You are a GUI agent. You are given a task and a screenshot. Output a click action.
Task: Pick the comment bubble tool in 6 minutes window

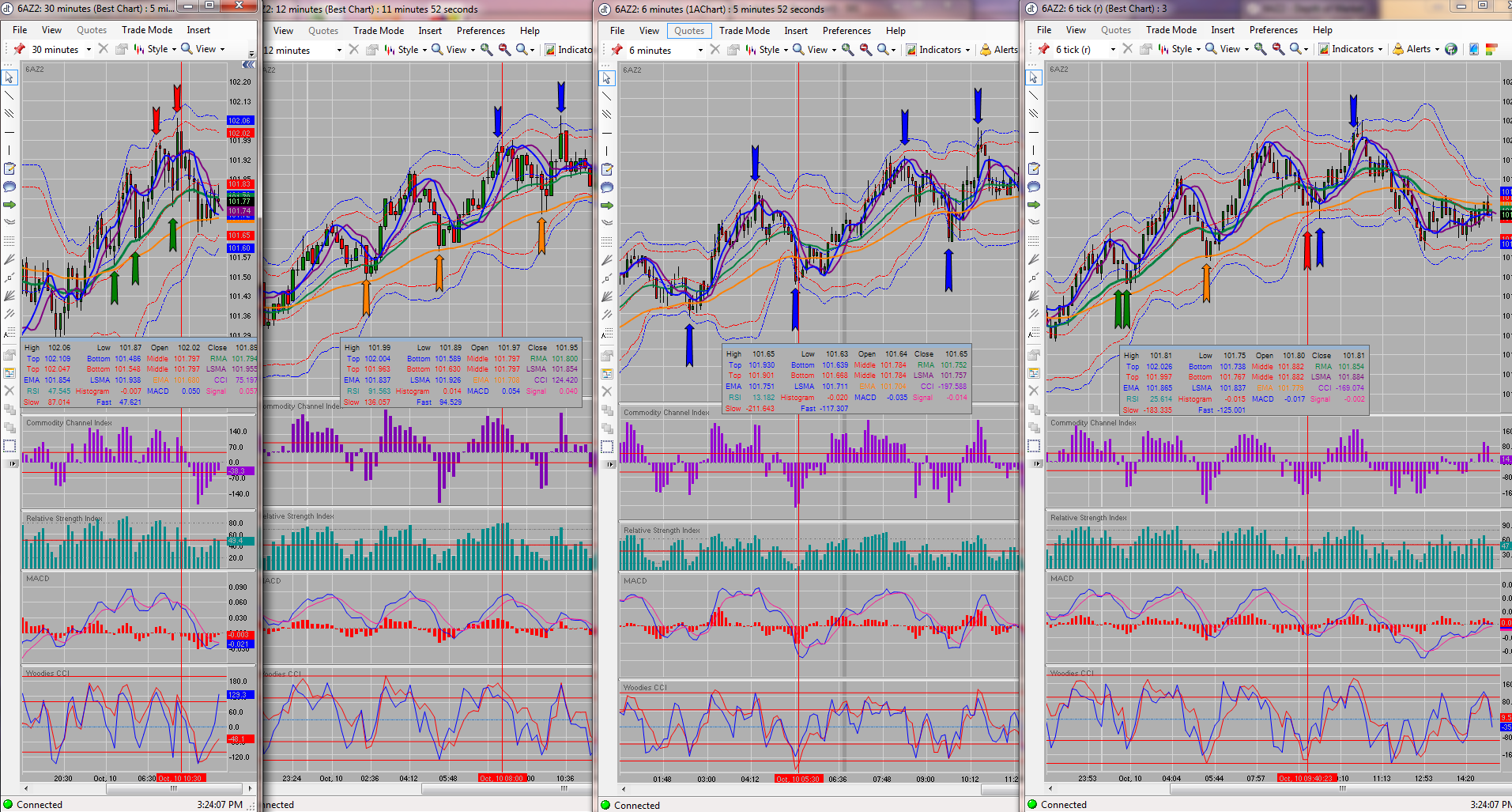coord(607,187)
